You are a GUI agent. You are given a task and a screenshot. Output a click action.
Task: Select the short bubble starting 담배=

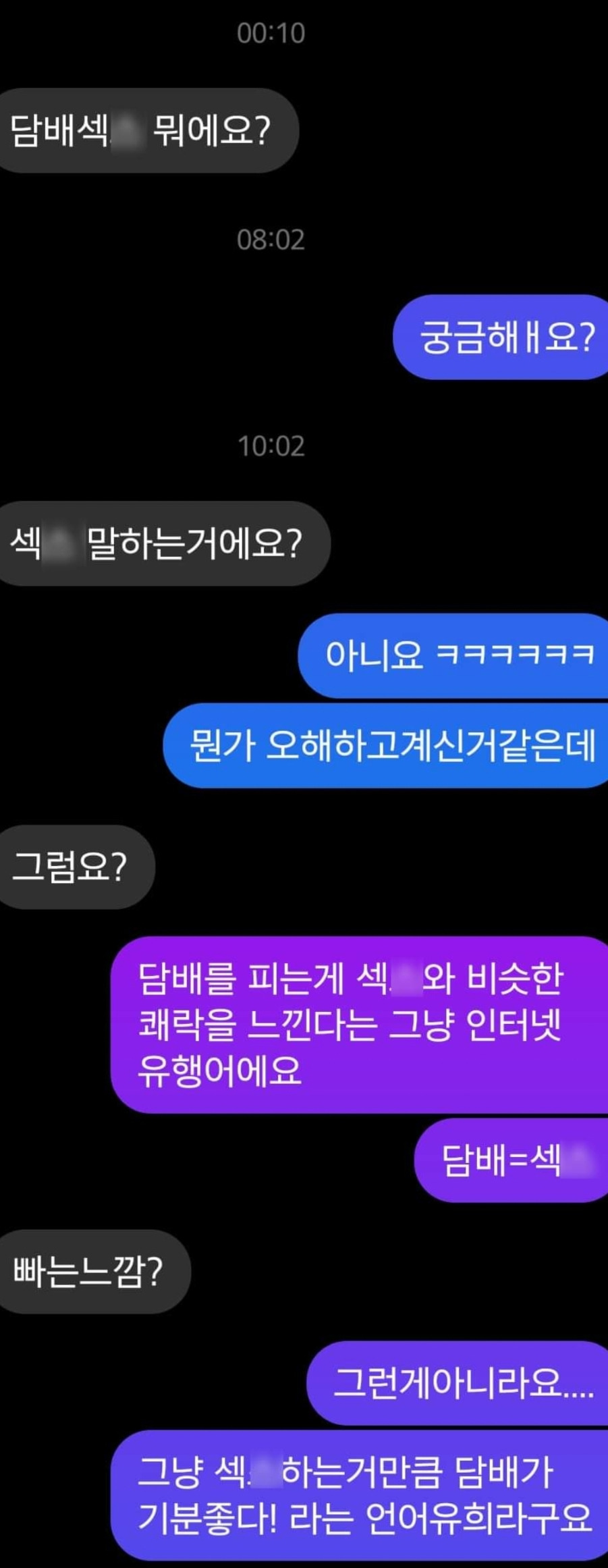point(511,1160)
